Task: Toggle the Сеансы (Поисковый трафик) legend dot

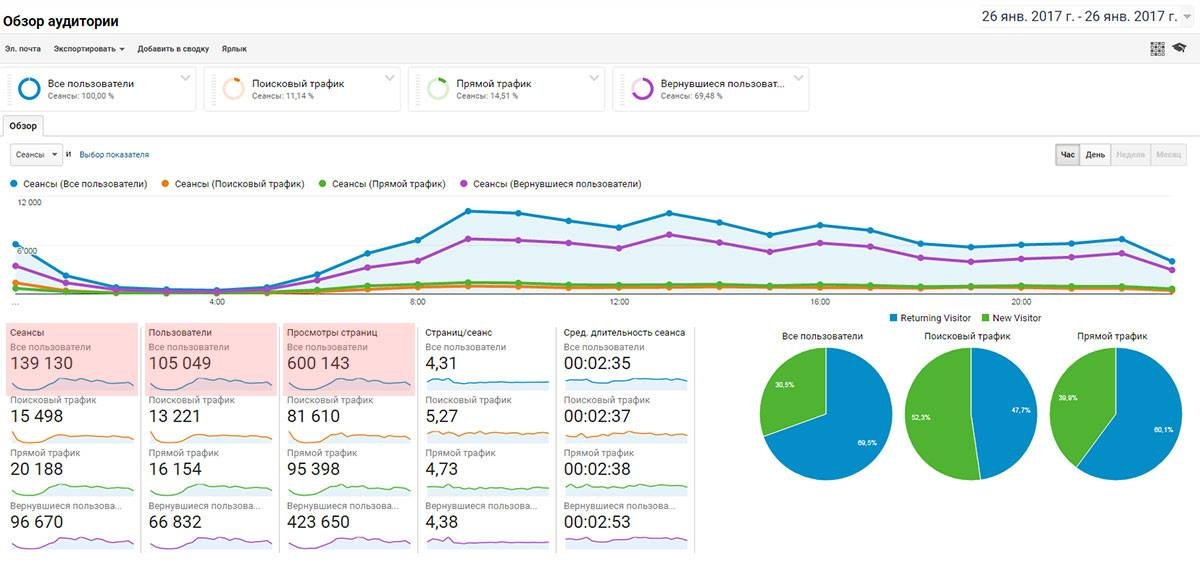Action: (166, 184)
